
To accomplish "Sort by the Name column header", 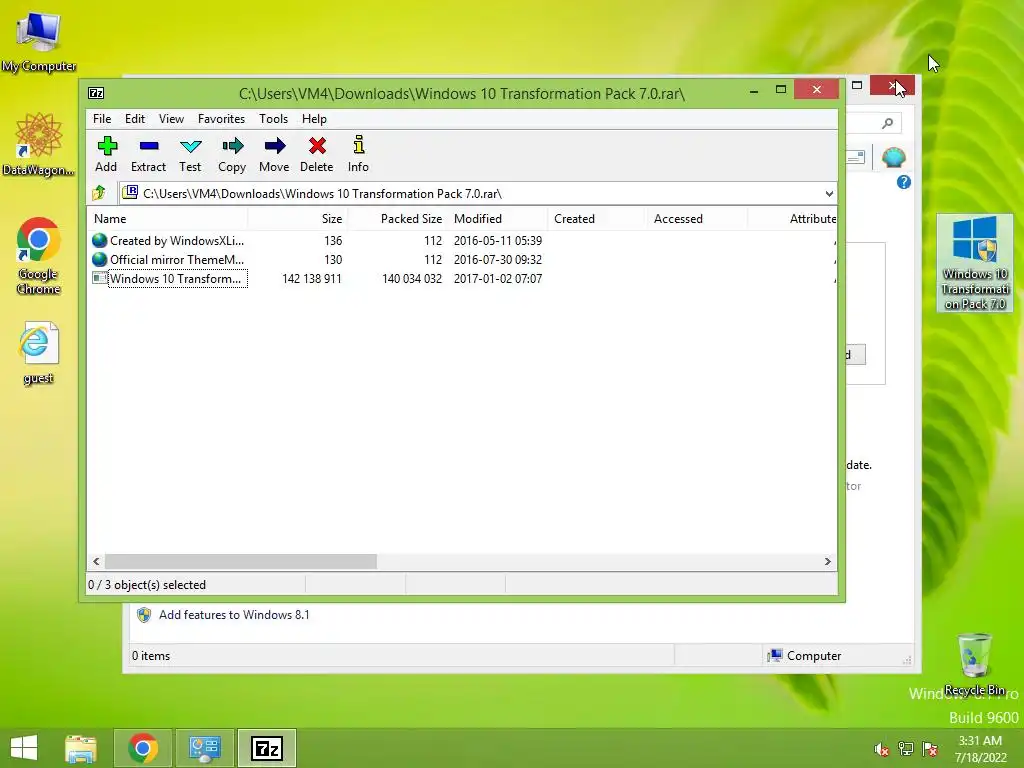I will click(x=168, y=219).
